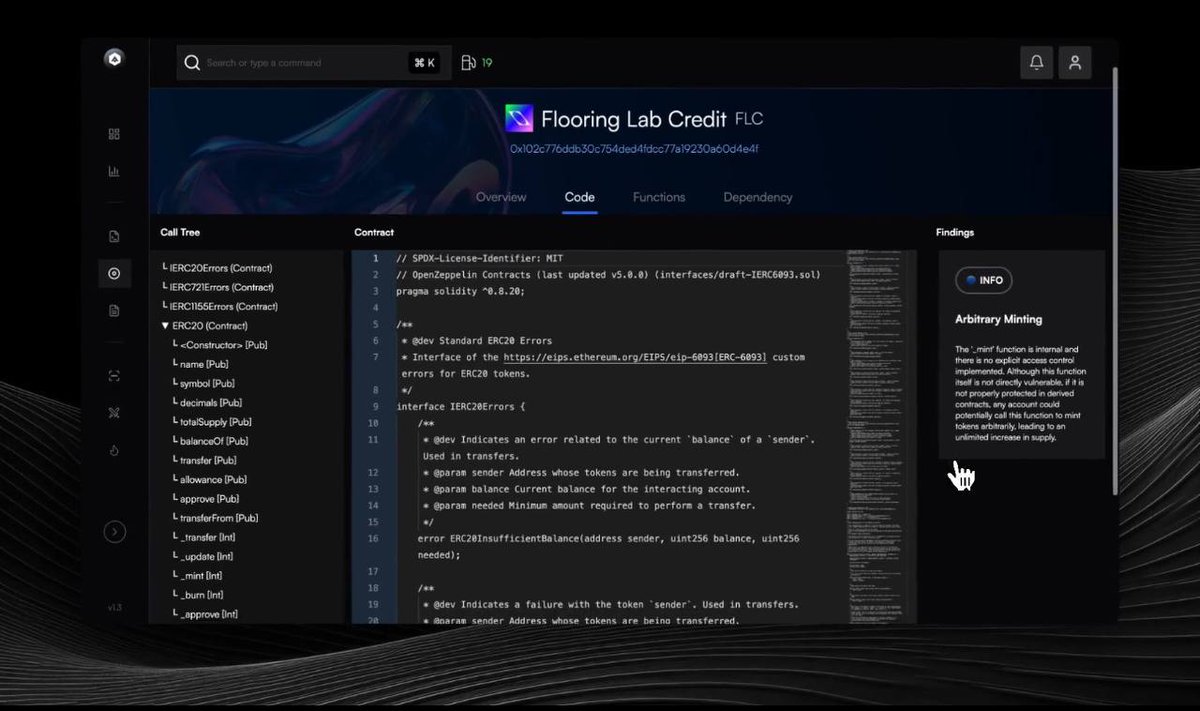Screen dimensions: 1200x711
Task: Switch to the Code tab
Action: click(580, 197)
